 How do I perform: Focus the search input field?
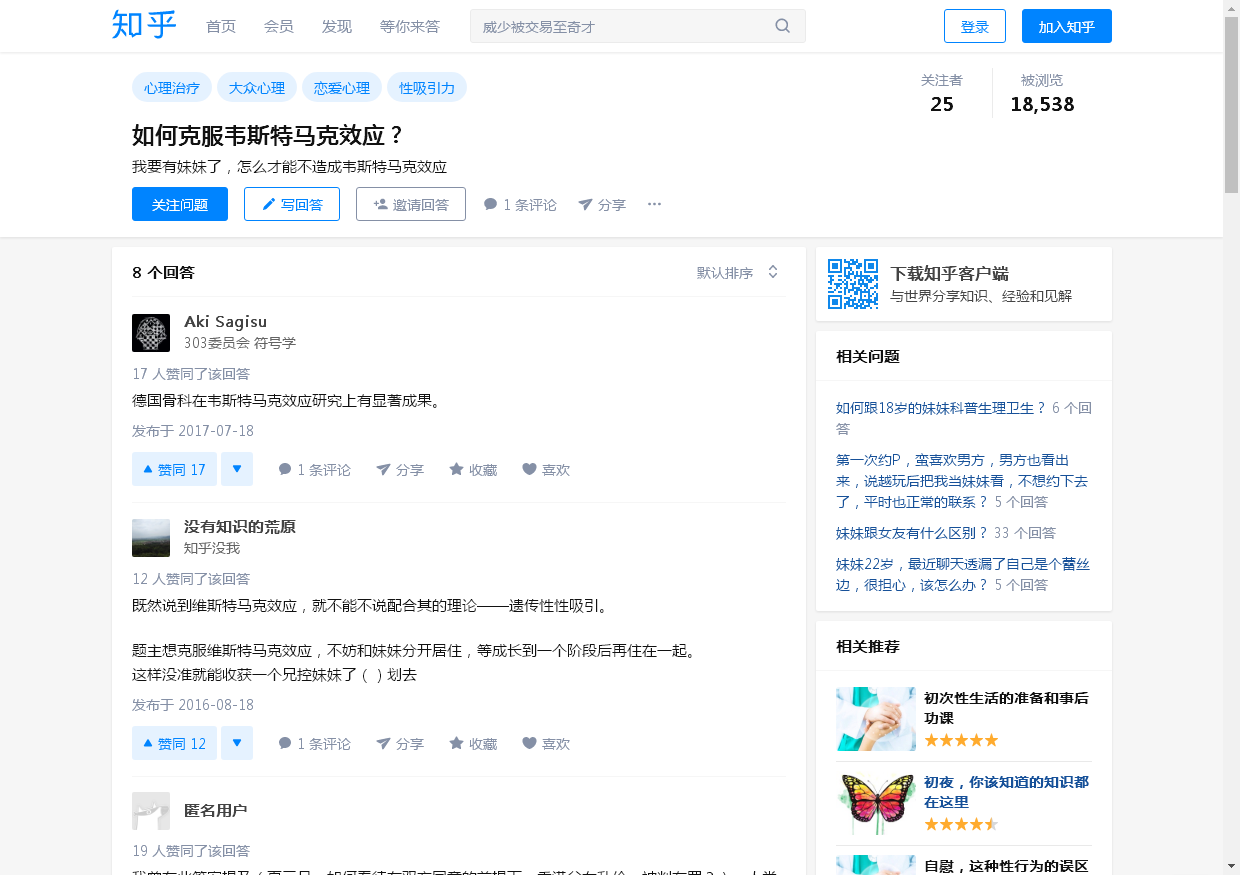coord(625,26)
